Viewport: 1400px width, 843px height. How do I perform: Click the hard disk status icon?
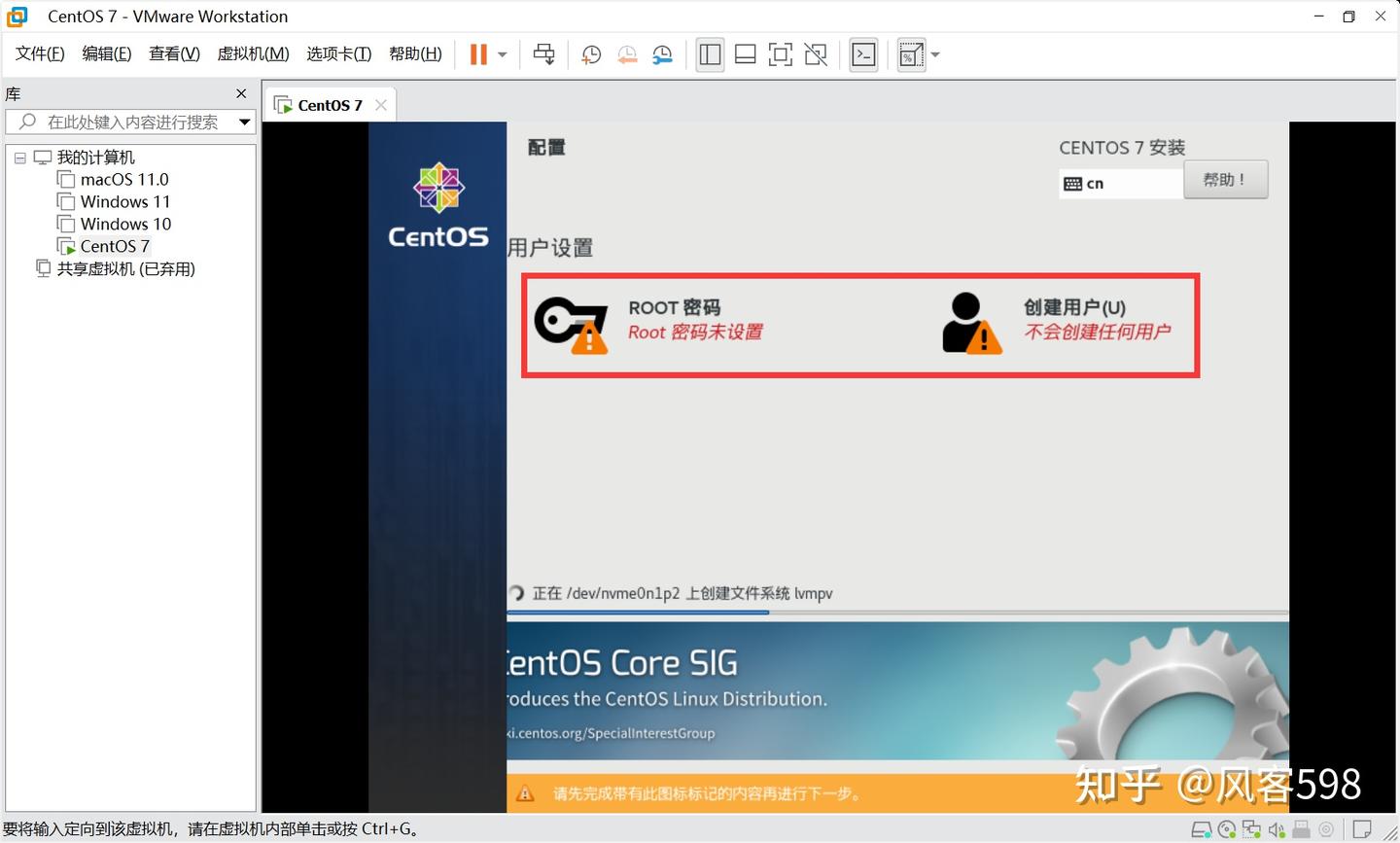(1202, 829)
